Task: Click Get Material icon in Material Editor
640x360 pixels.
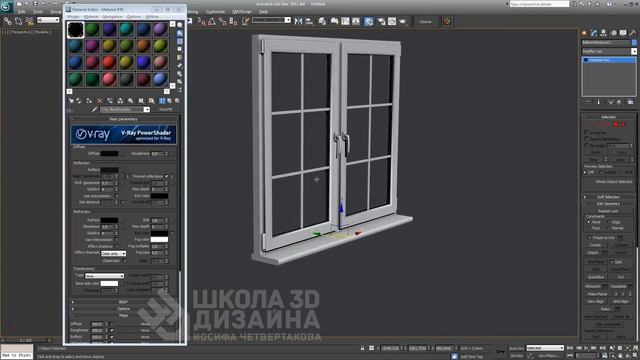Action: 71,100
